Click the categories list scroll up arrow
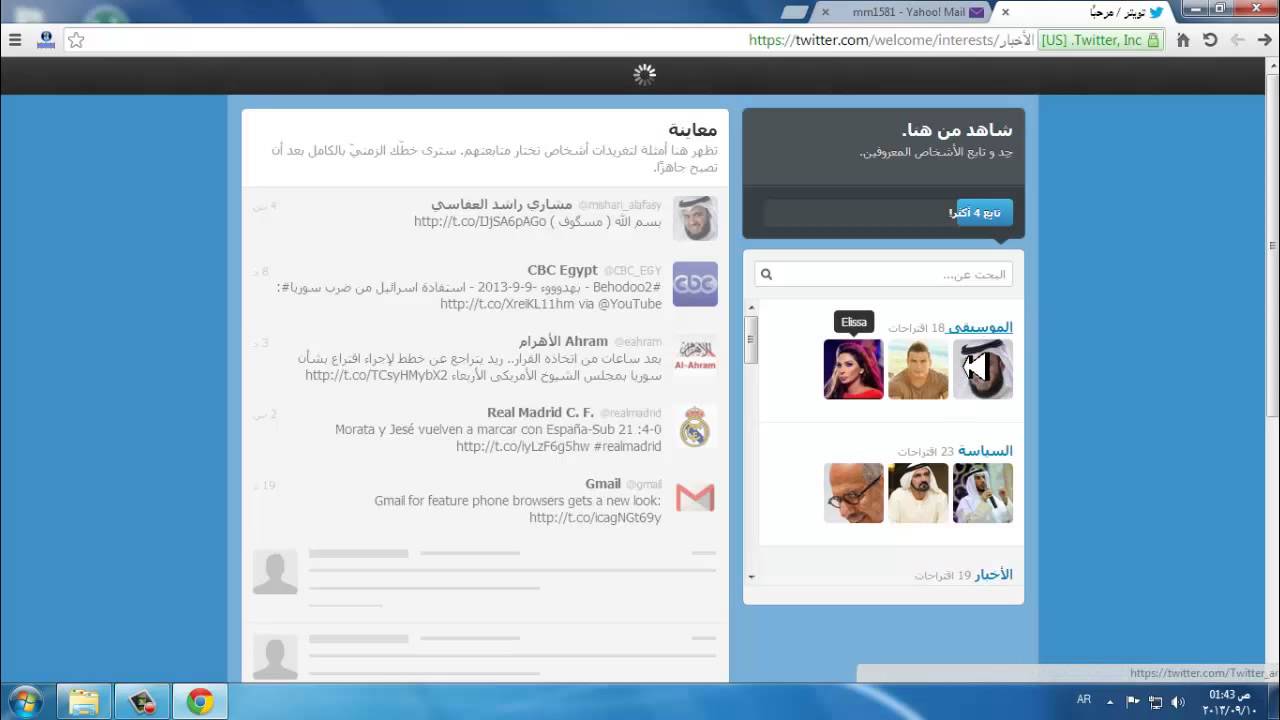 pos(751,306)
